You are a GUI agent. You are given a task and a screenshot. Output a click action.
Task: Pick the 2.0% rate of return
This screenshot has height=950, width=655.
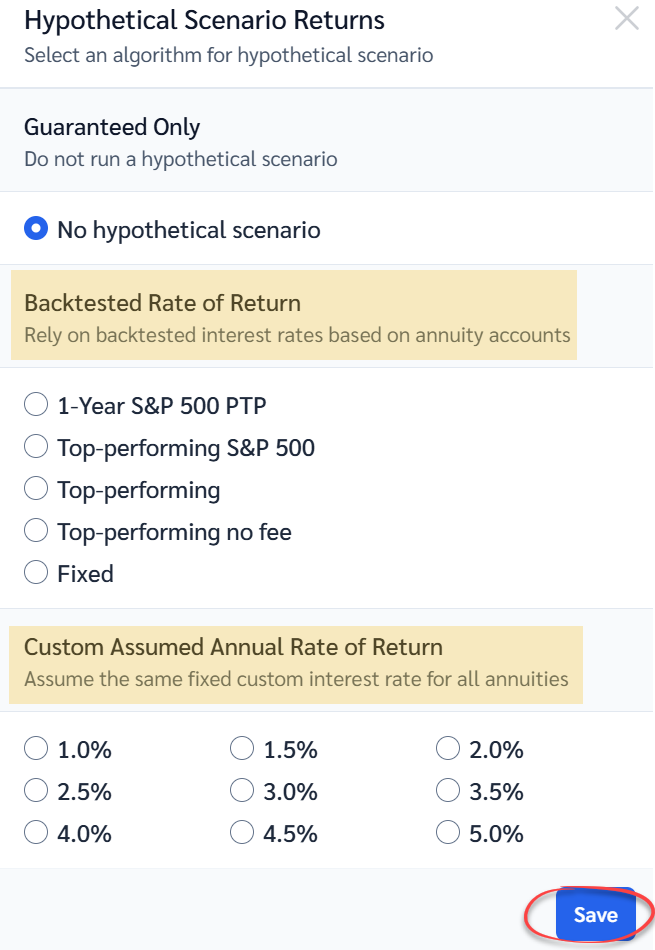448,749
